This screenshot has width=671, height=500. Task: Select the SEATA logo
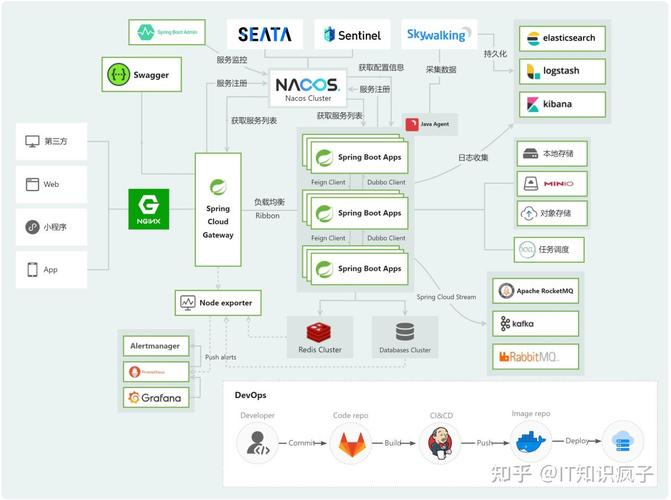[x=264, y=34]
